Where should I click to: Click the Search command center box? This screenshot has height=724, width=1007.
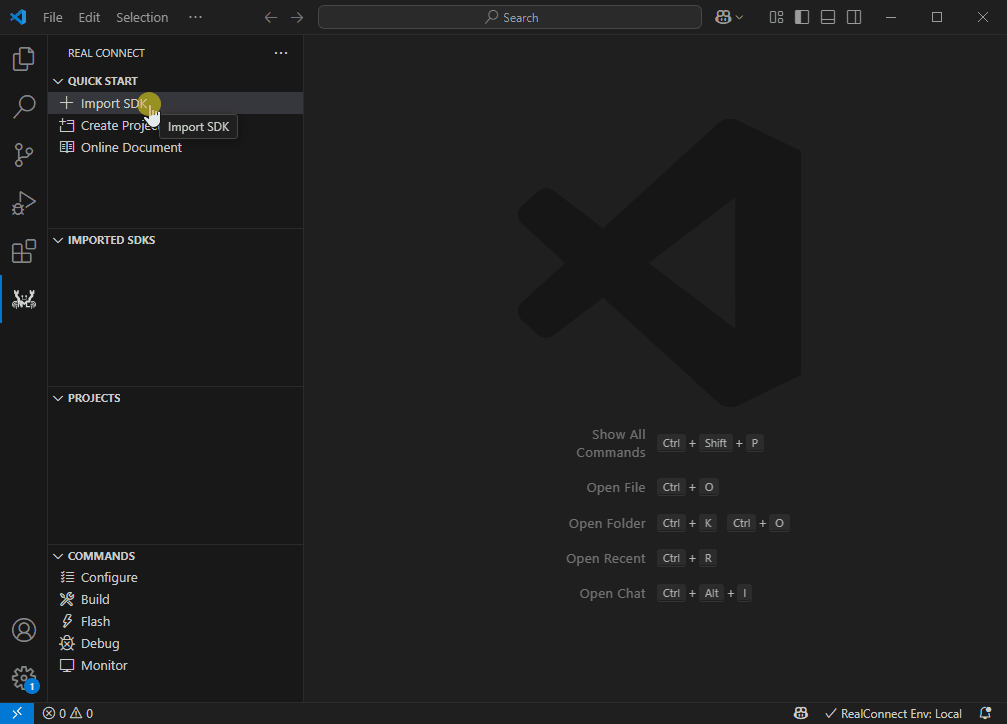pos(510,17)
